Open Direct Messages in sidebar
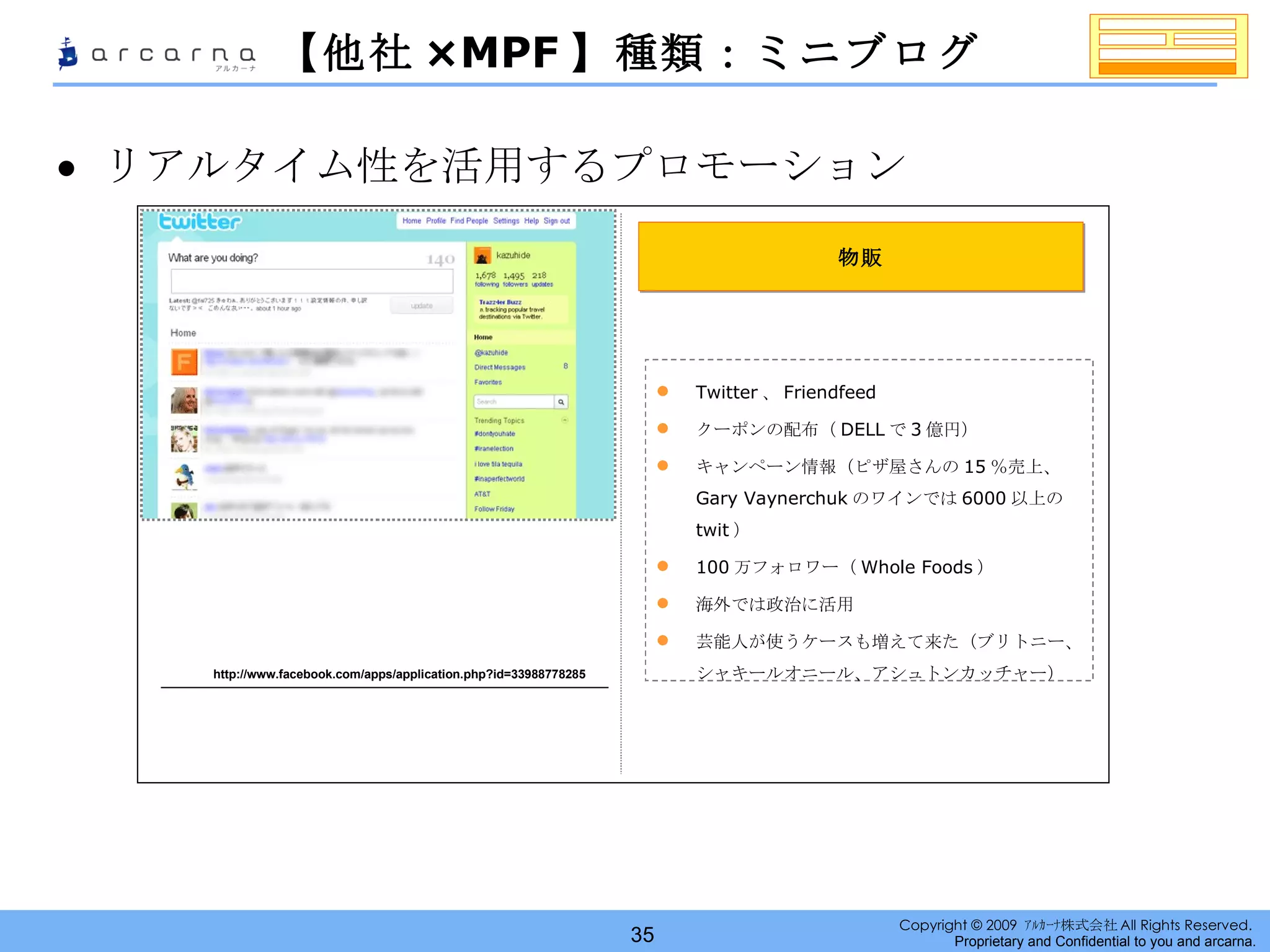The height and width of the screenshot is (952, 1270). [500, 368]
